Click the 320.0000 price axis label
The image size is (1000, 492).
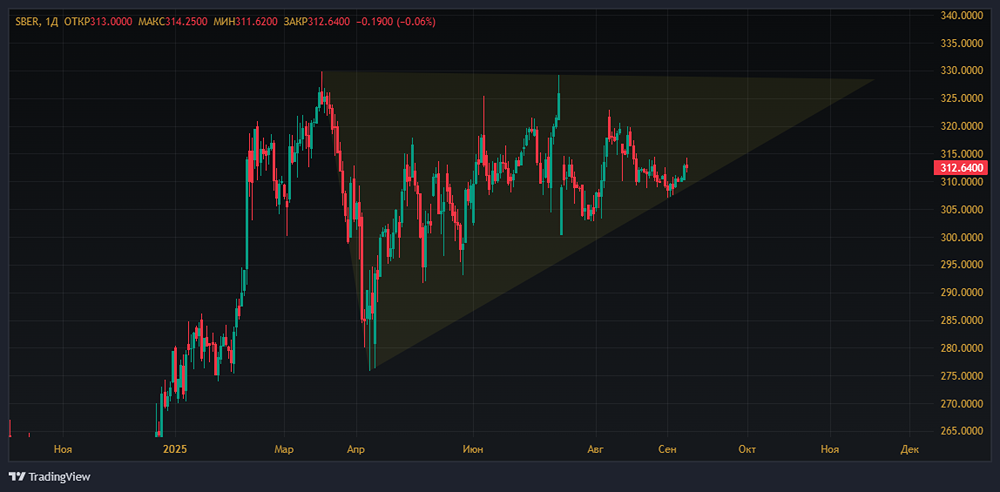(x=963, y=126)
